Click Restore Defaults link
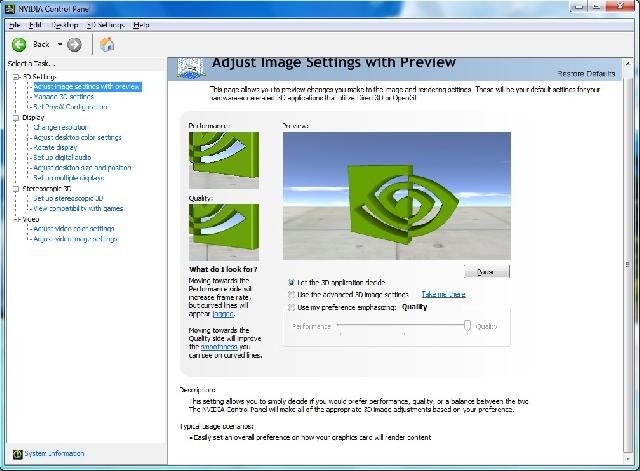This screenshot has width=640, height=471. [586, 73]
